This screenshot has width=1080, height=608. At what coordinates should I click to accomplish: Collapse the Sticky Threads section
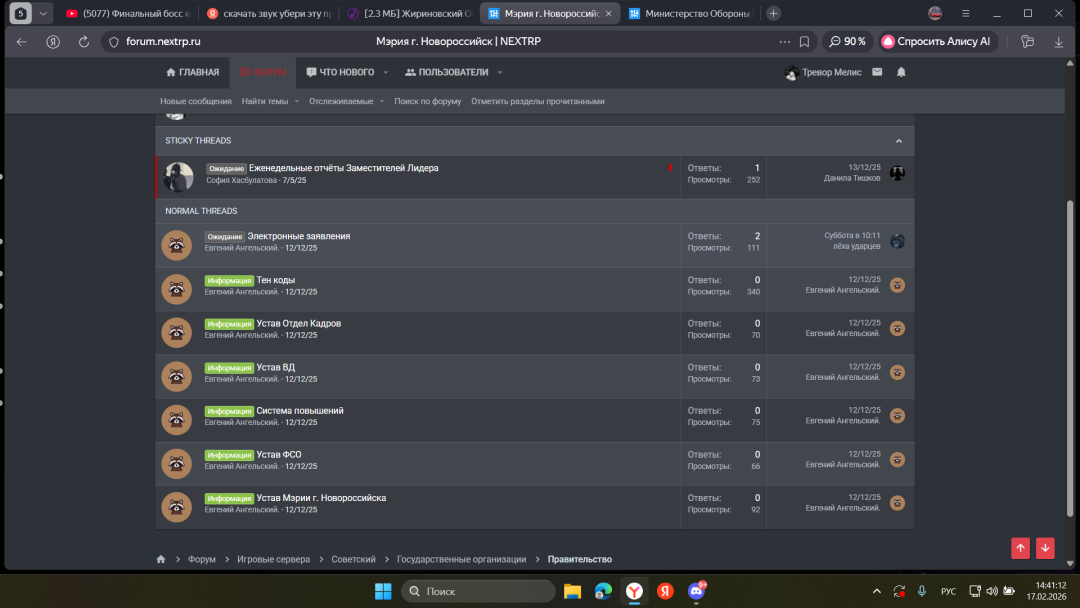[x=898, y=141]
